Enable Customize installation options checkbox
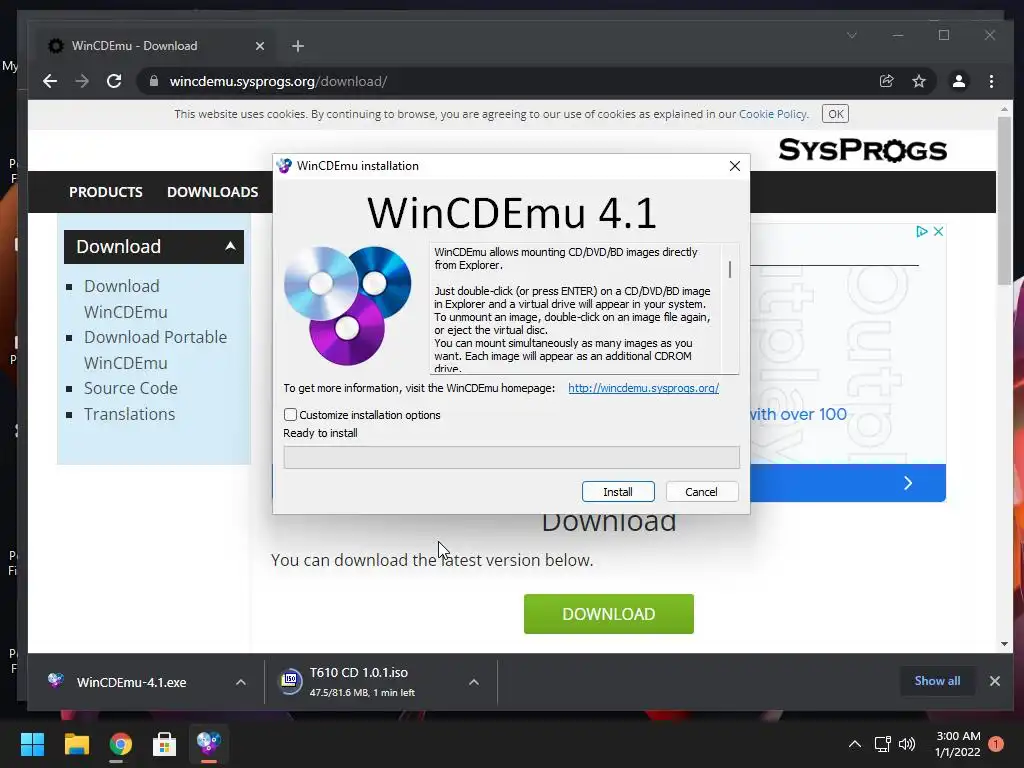 tap(291, 415)
